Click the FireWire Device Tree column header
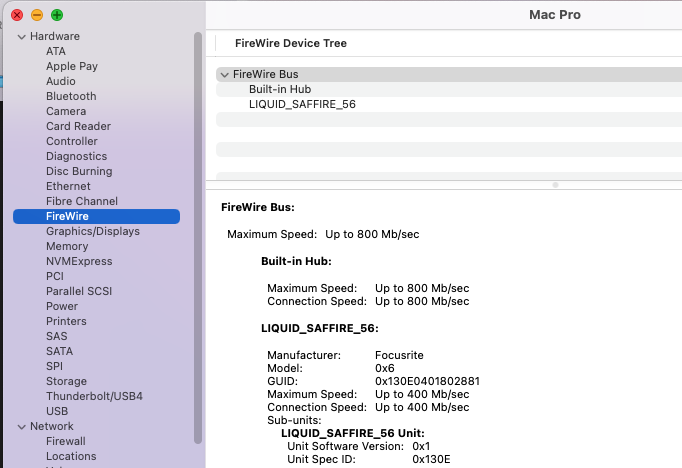The width and height of the screenshot is (682, 468). point(291,43)
